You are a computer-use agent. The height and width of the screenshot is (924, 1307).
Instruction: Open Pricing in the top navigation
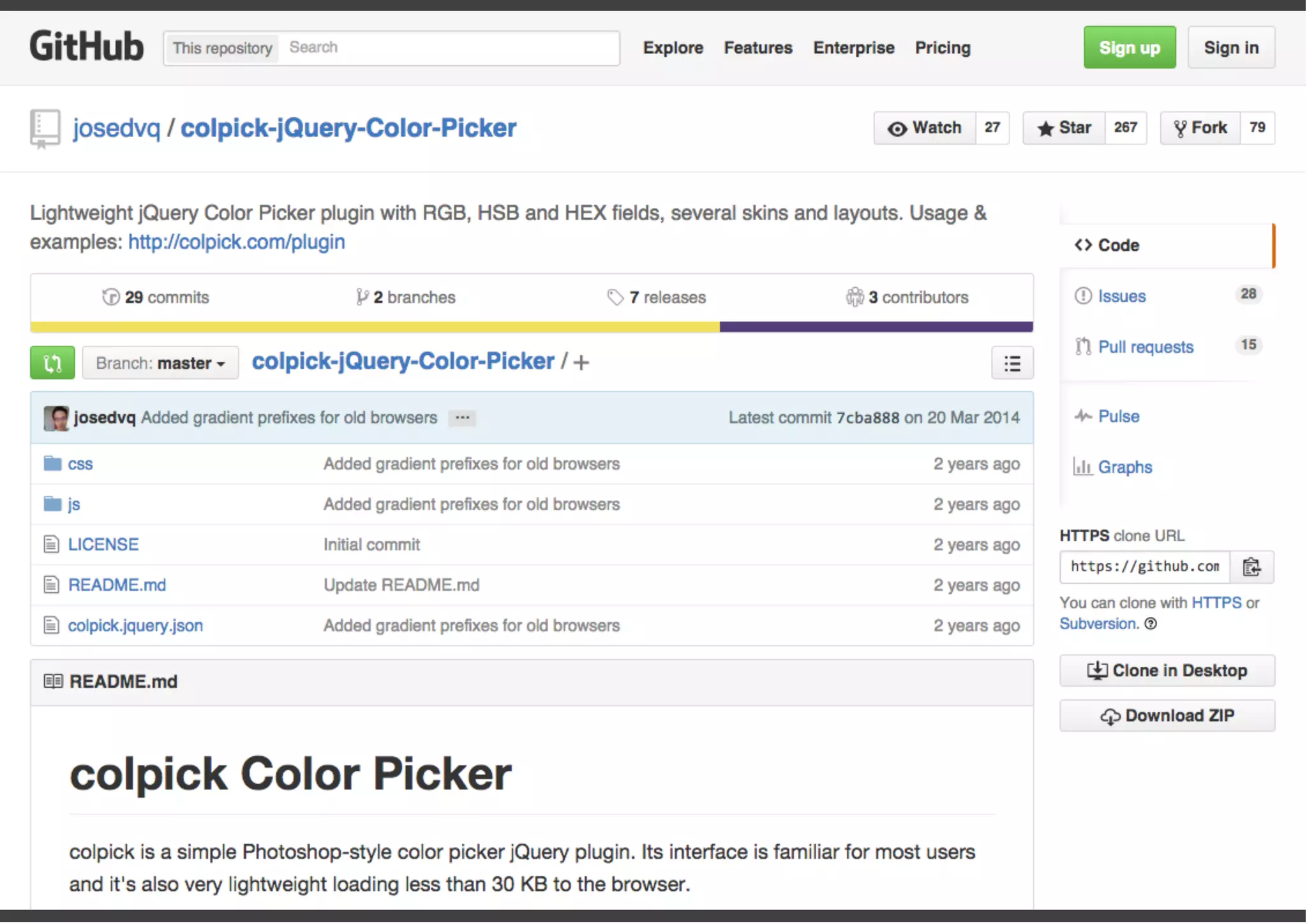[x=943, y=48]
